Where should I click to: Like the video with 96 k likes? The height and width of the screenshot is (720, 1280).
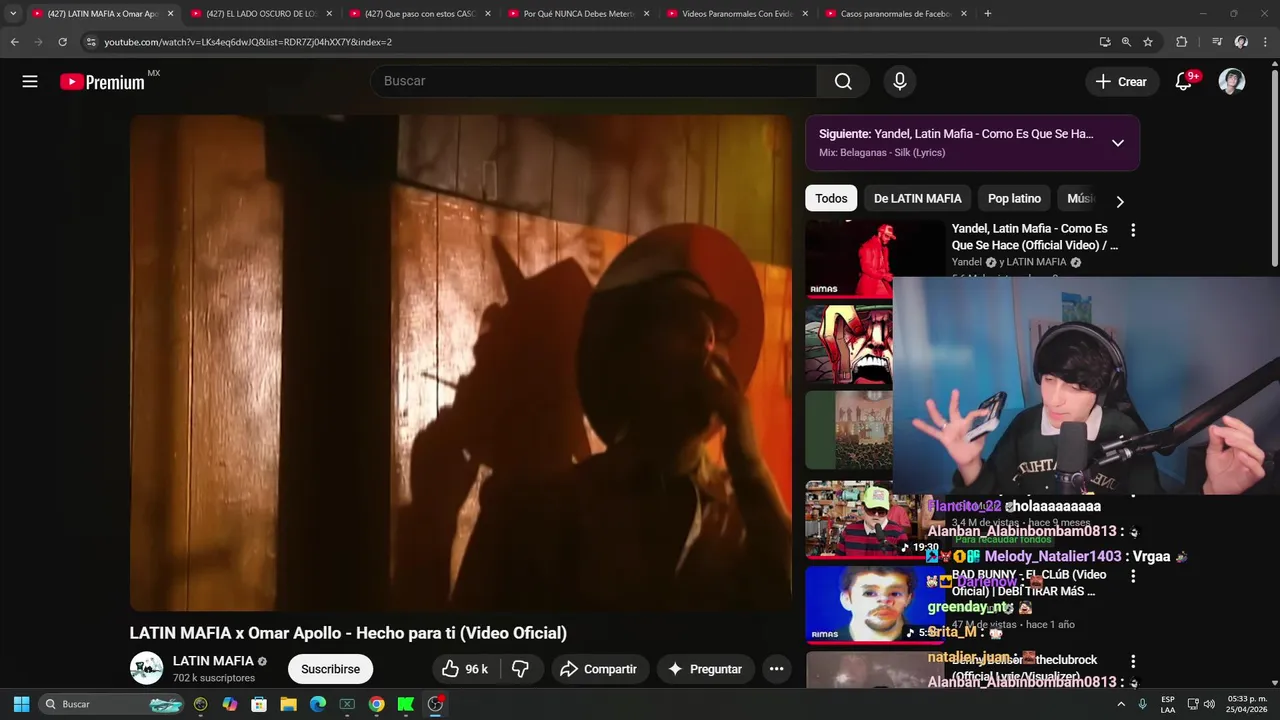pyautogui.click(x=466, y=669)
